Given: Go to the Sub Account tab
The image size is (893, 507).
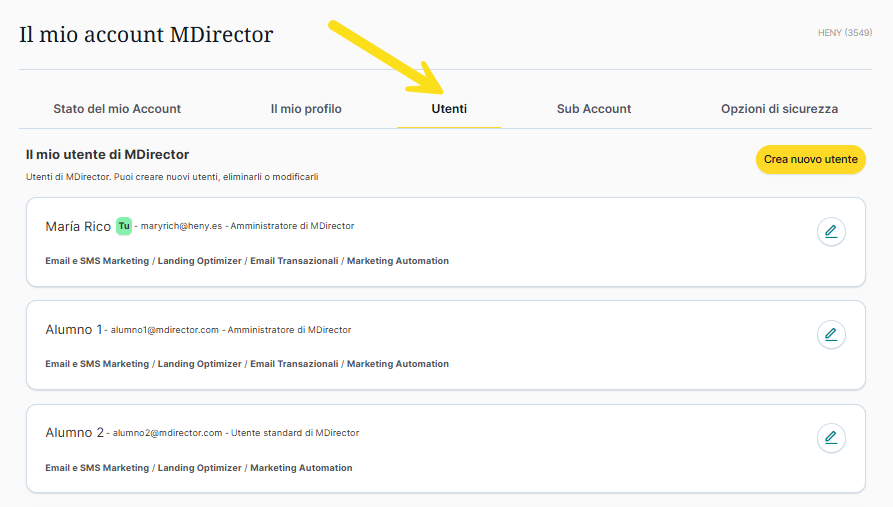Looking at the screenshot, I should [594, 109].
